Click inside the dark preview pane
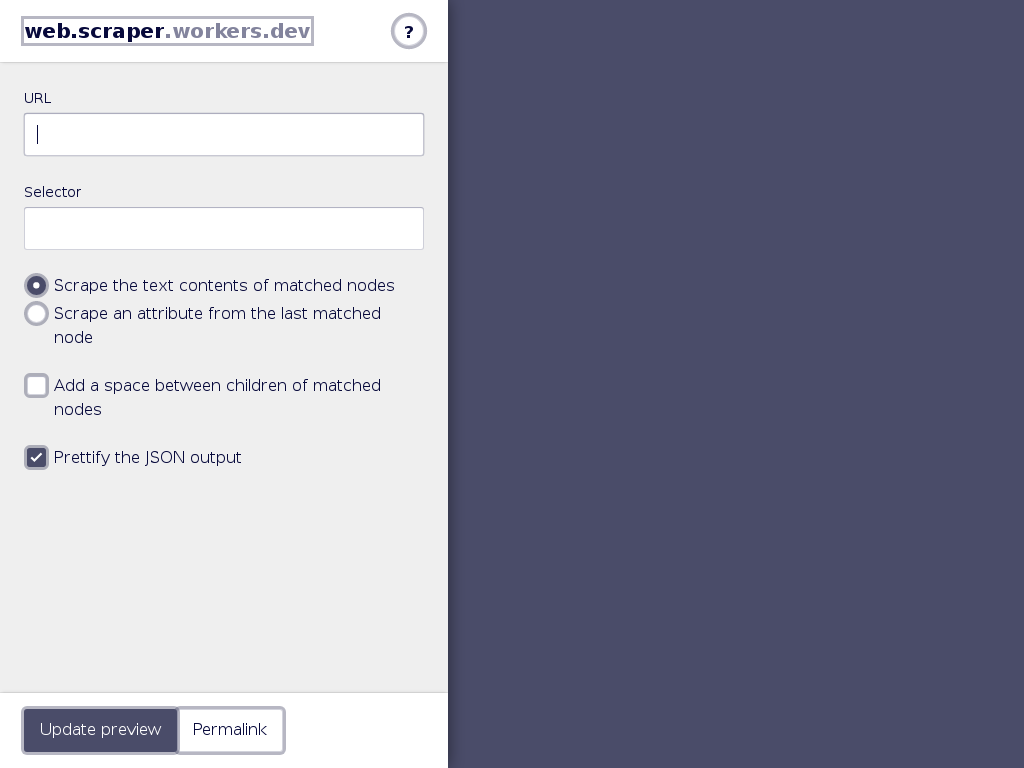Screen dimensions: 1024x768 click(x=736, y=384)
